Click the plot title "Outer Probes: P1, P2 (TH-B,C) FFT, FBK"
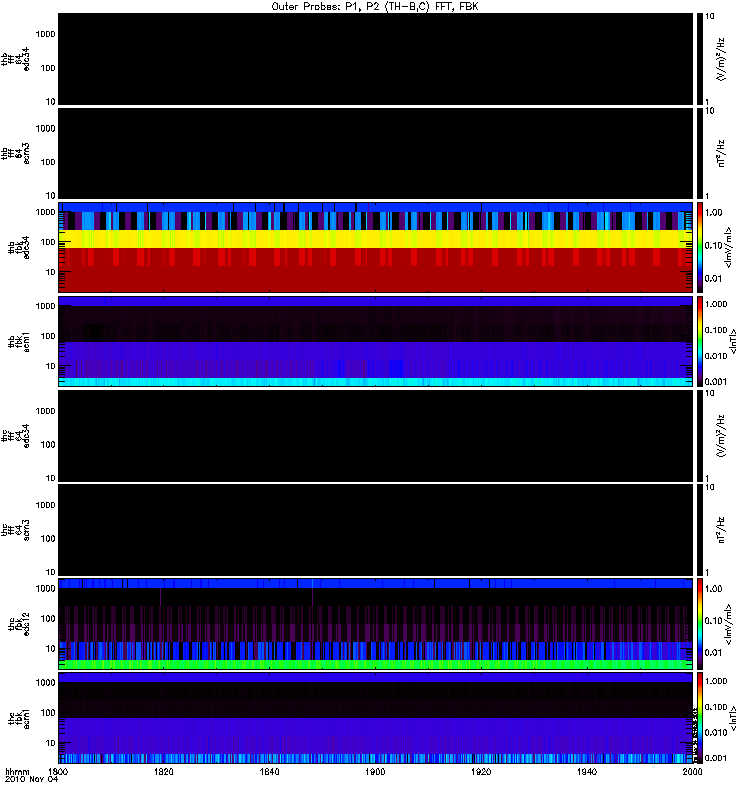The image size is (750, 800). click(x=375, y=7)
